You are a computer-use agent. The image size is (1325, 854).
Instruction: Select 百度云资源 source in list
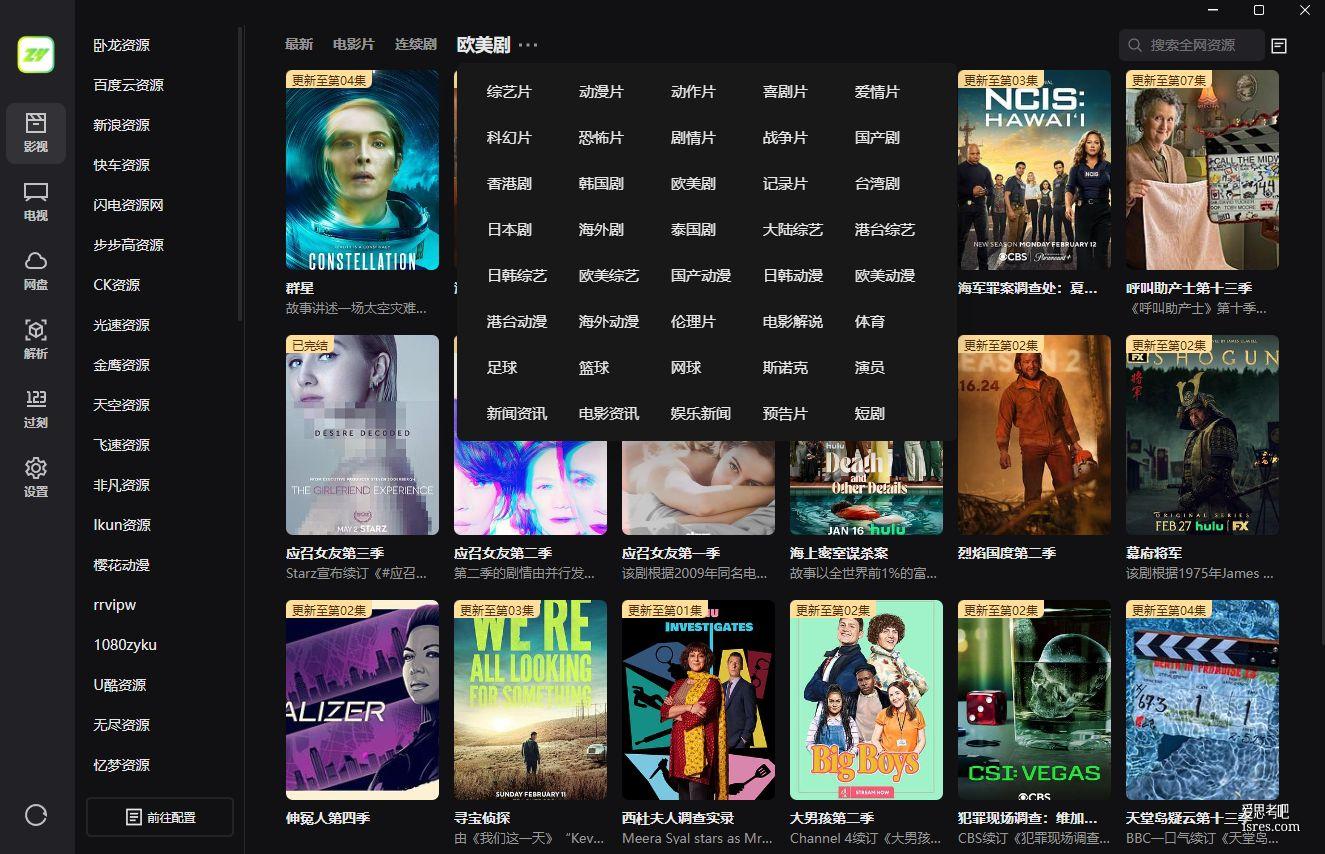pyautogui.click(x=129, y=85)
